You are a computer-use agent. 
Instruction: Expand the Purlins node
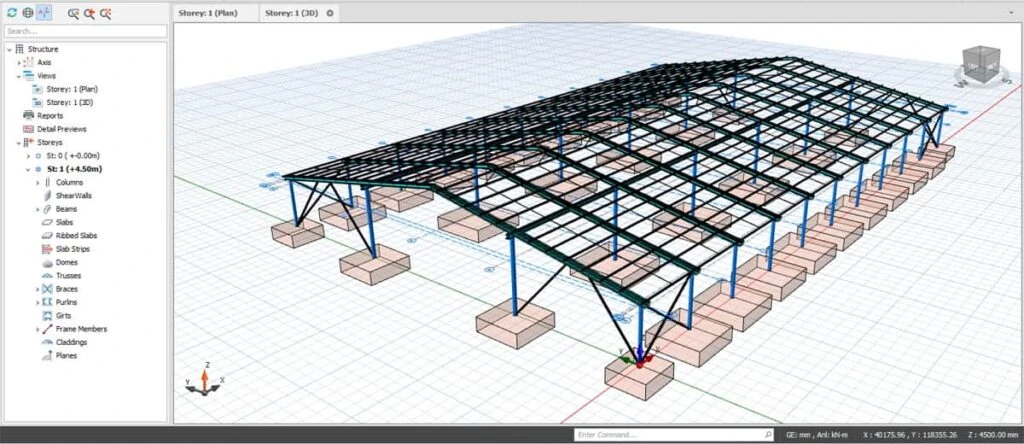pyautogui.click(x=37, y=302)
